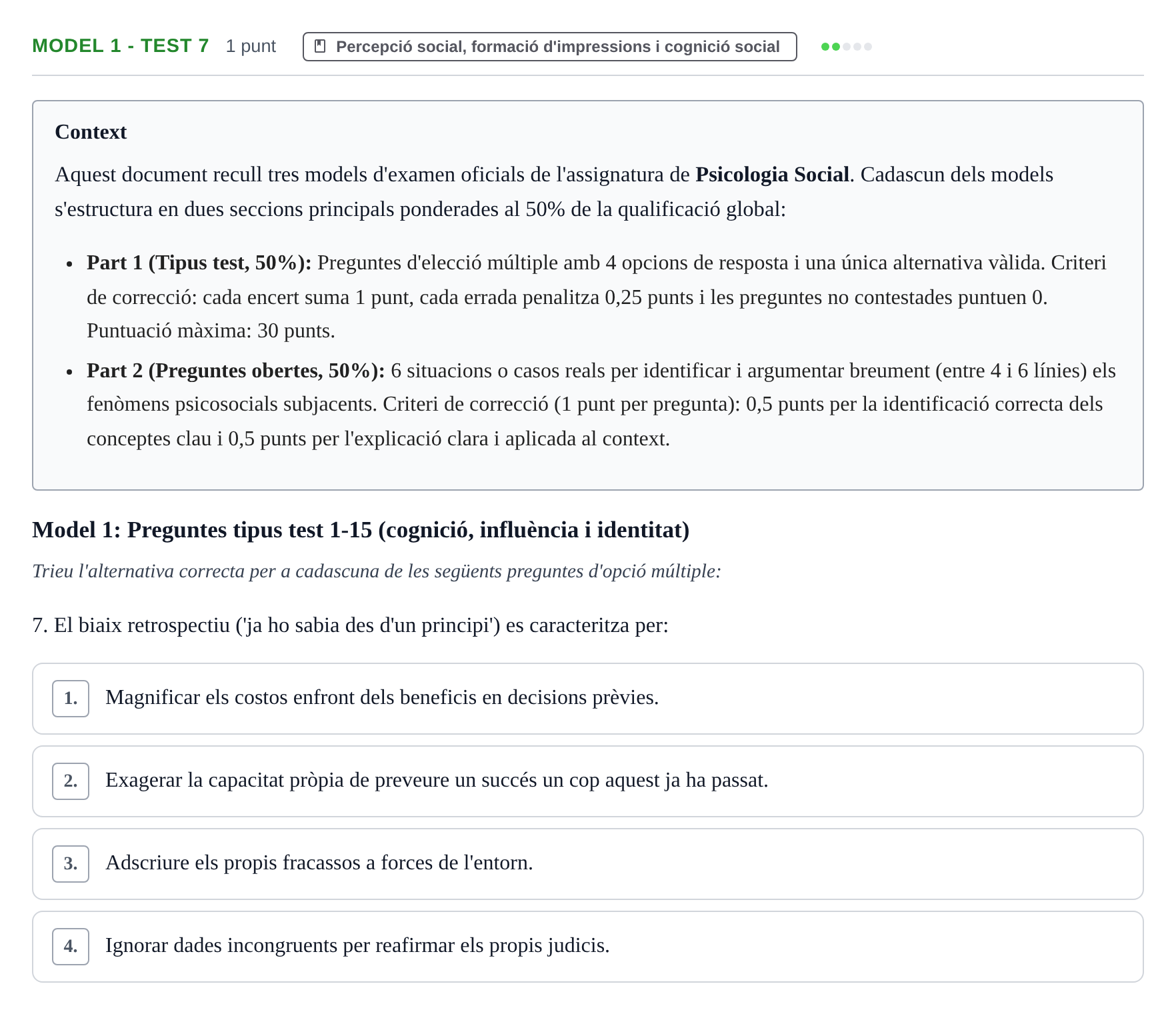Click the 'Puntuació màxima: 30 punts.' line
1176x1016 pixels.
pyautogui.click(x=211, y=331)
